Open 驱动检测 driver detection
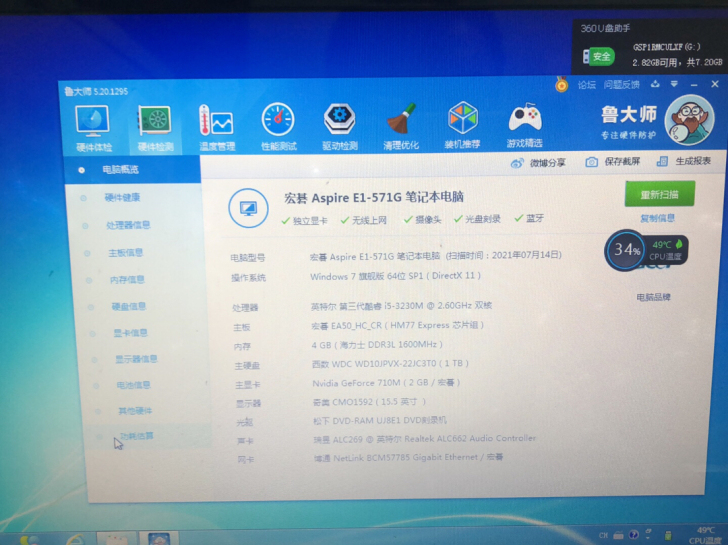Viewport: 728px width, 545px height. [340, 127]
